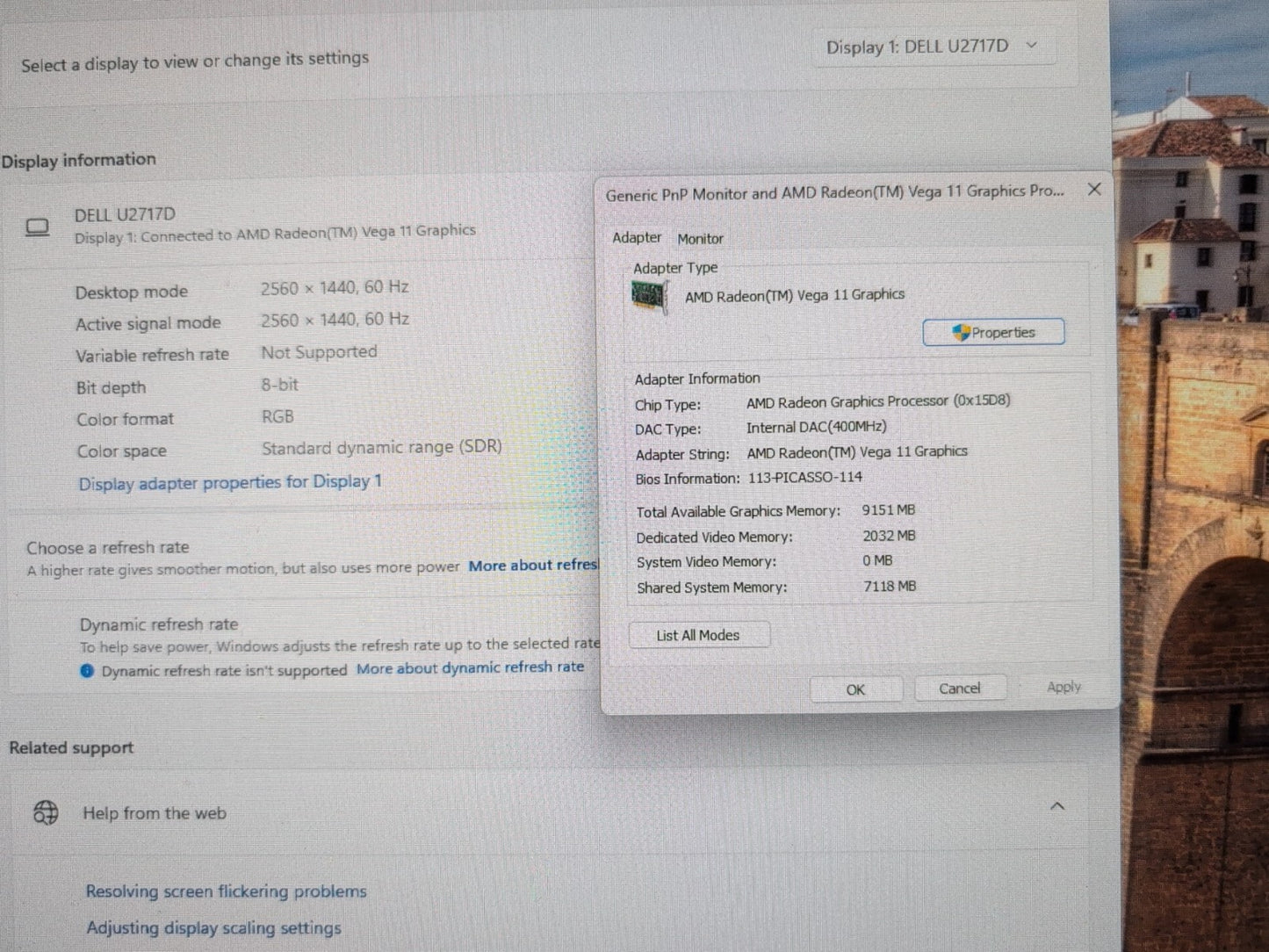Click the dialog title Generic PnP Monitor
The height and width of the screenshot is (952, 1269).
point(834,192)
